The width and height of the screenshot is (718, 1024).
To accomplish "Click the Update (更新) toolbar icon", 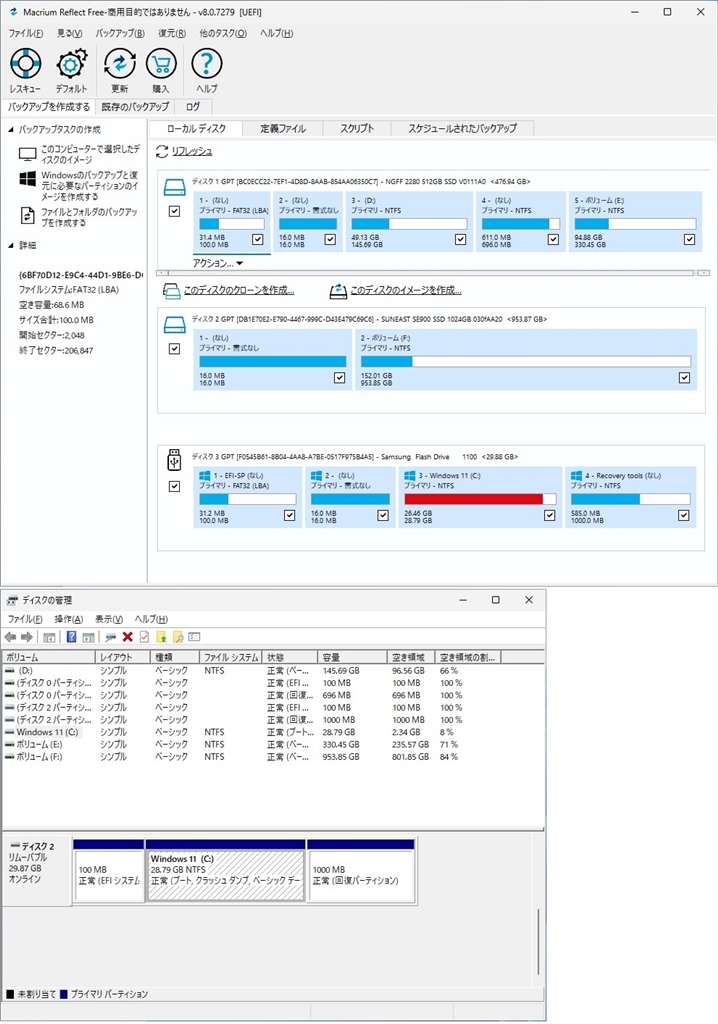I will click(x=120, y=64).
